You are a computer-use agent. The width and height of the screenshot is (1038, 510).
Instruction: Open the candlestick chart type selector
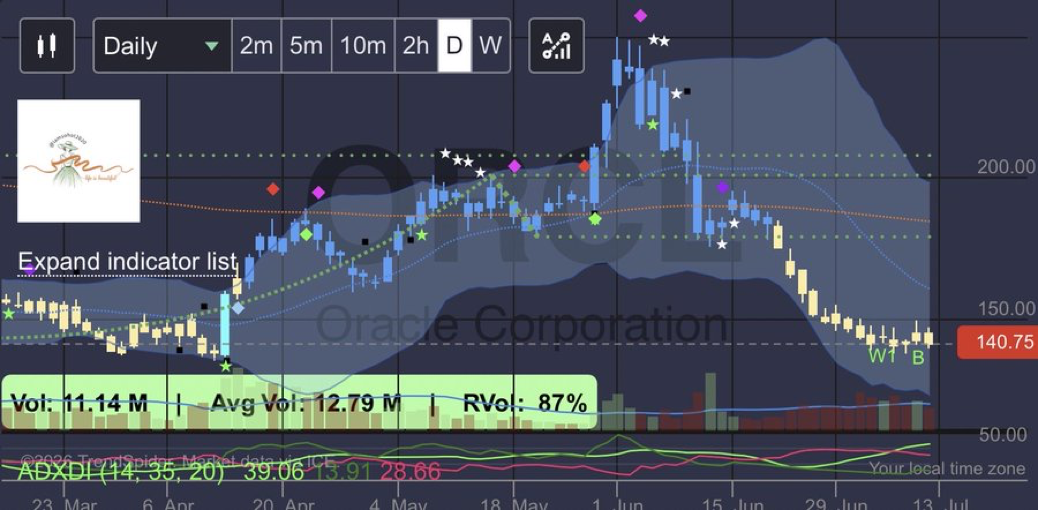47,46
